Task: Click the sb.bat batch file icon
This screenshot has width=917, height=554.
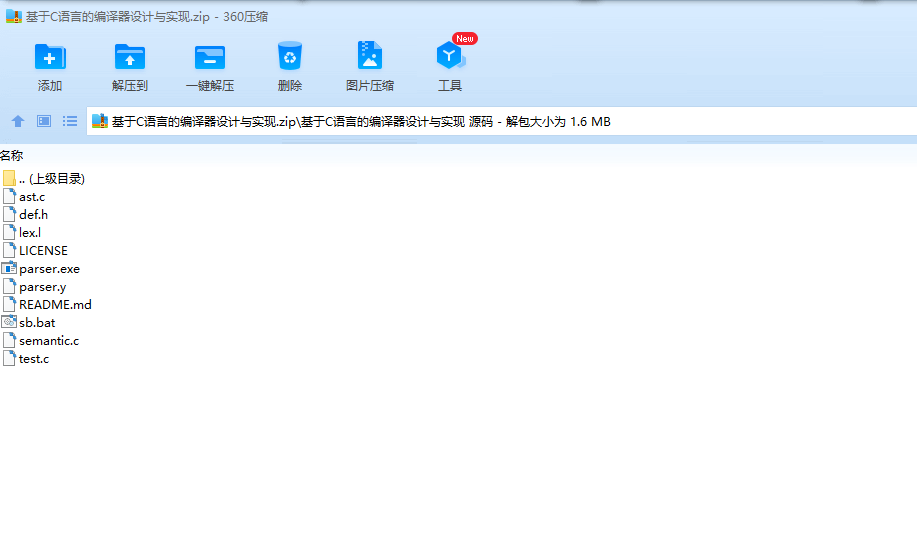Action: click(x=9, y=322)
